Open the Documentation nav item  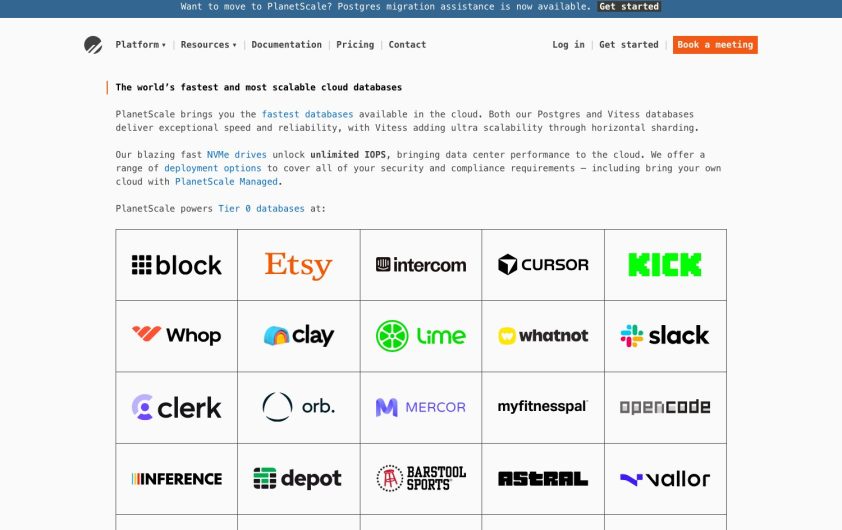[x=286, y=45]
